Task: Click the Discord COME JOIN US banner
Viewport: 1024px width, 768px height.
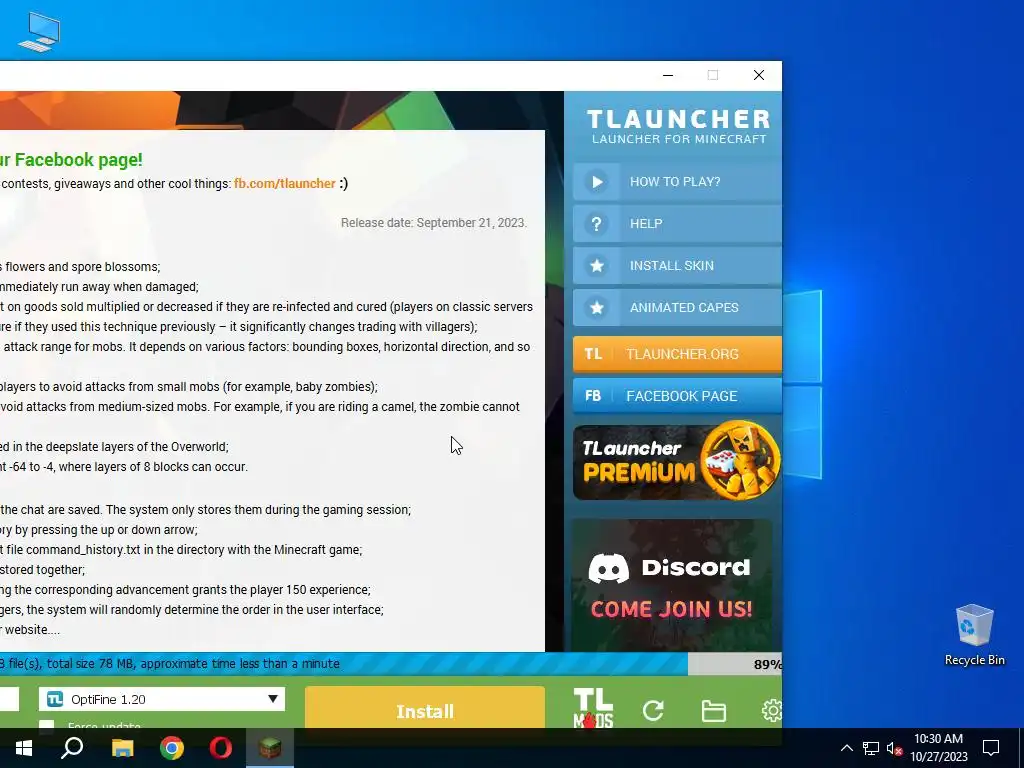Action: [672, 585]
